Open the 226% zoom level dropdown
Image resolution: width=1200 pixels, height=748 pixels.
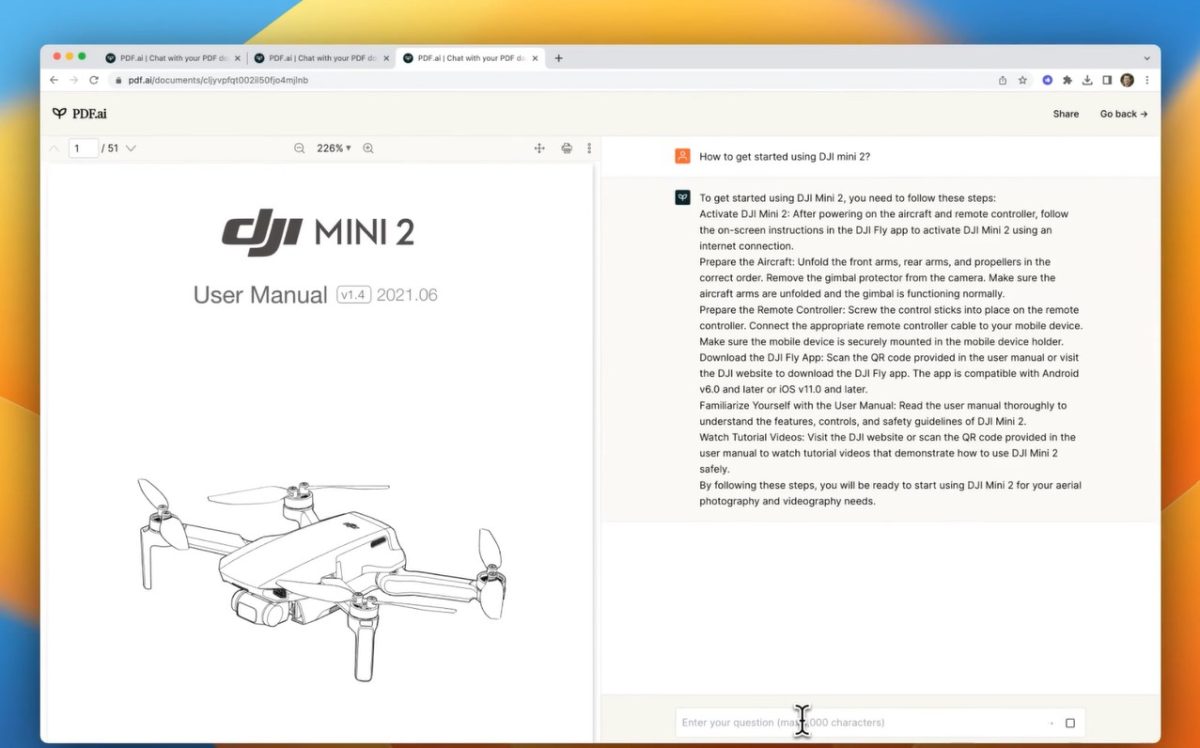pyautogui.click(x=334, y=148)
